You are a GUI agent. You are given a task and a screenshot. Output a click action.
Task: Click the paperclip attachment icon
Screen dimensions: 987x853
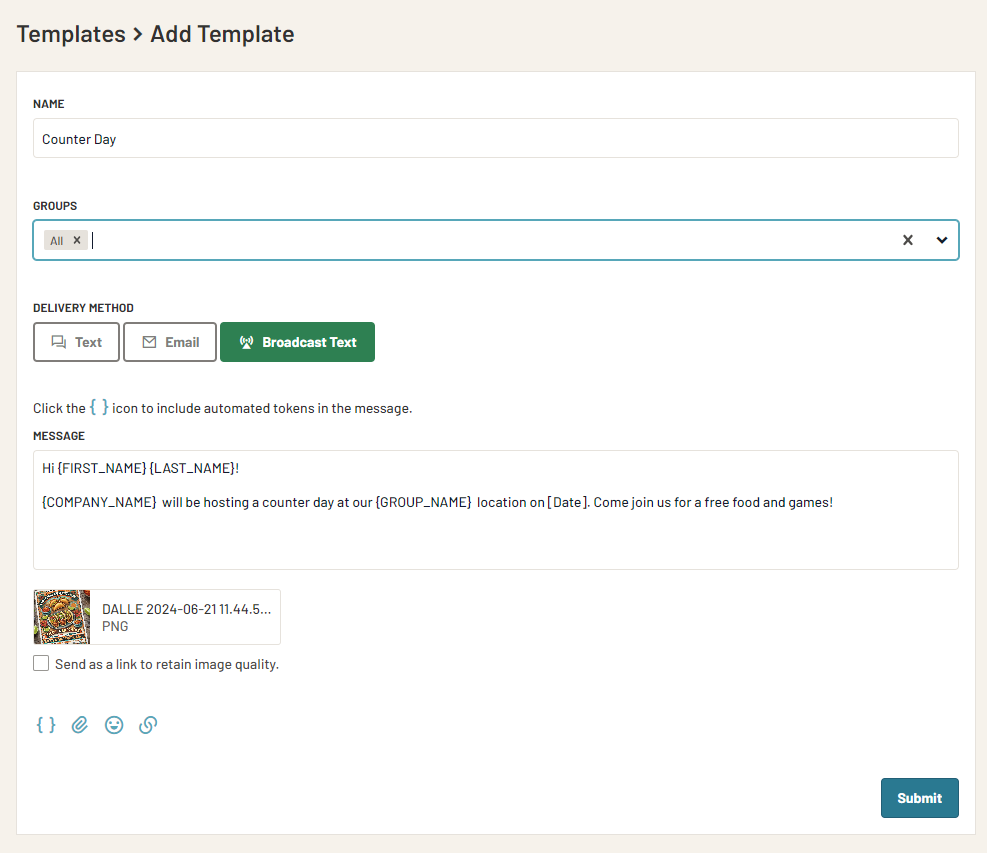tap(80, 724)
